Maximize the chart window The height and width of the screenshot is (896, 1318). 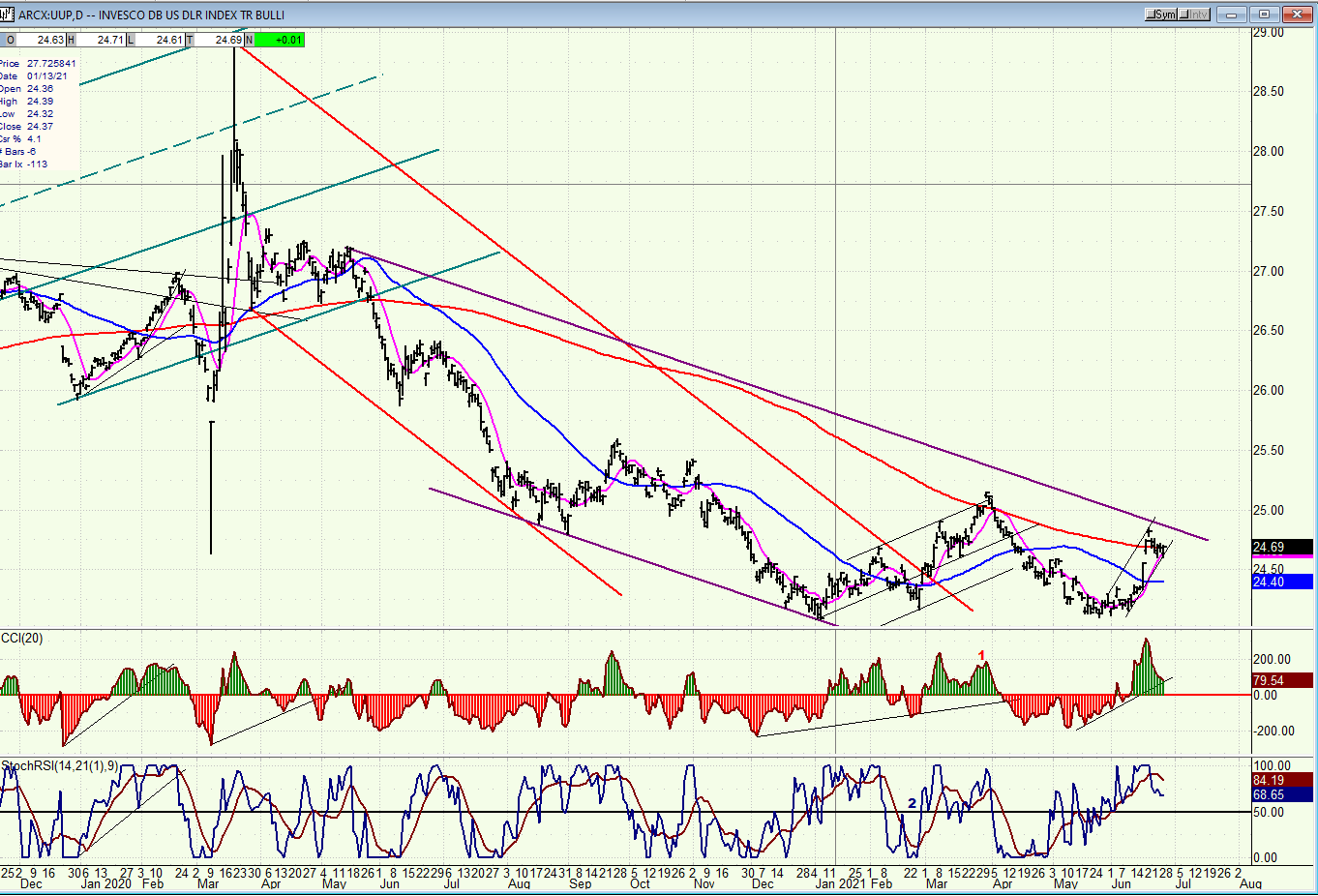pyautogui.click(x=1264, y=15)
